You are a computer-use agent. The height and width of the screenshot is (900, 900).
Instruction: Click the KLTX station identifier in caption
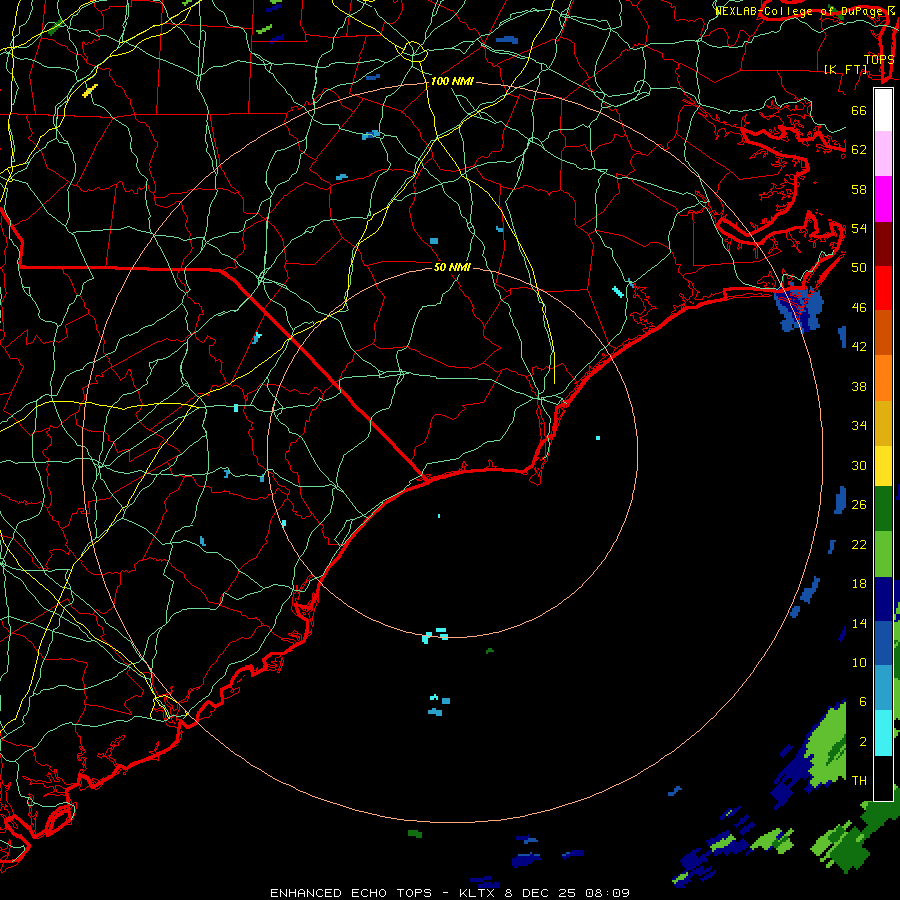tap(476, 893)
